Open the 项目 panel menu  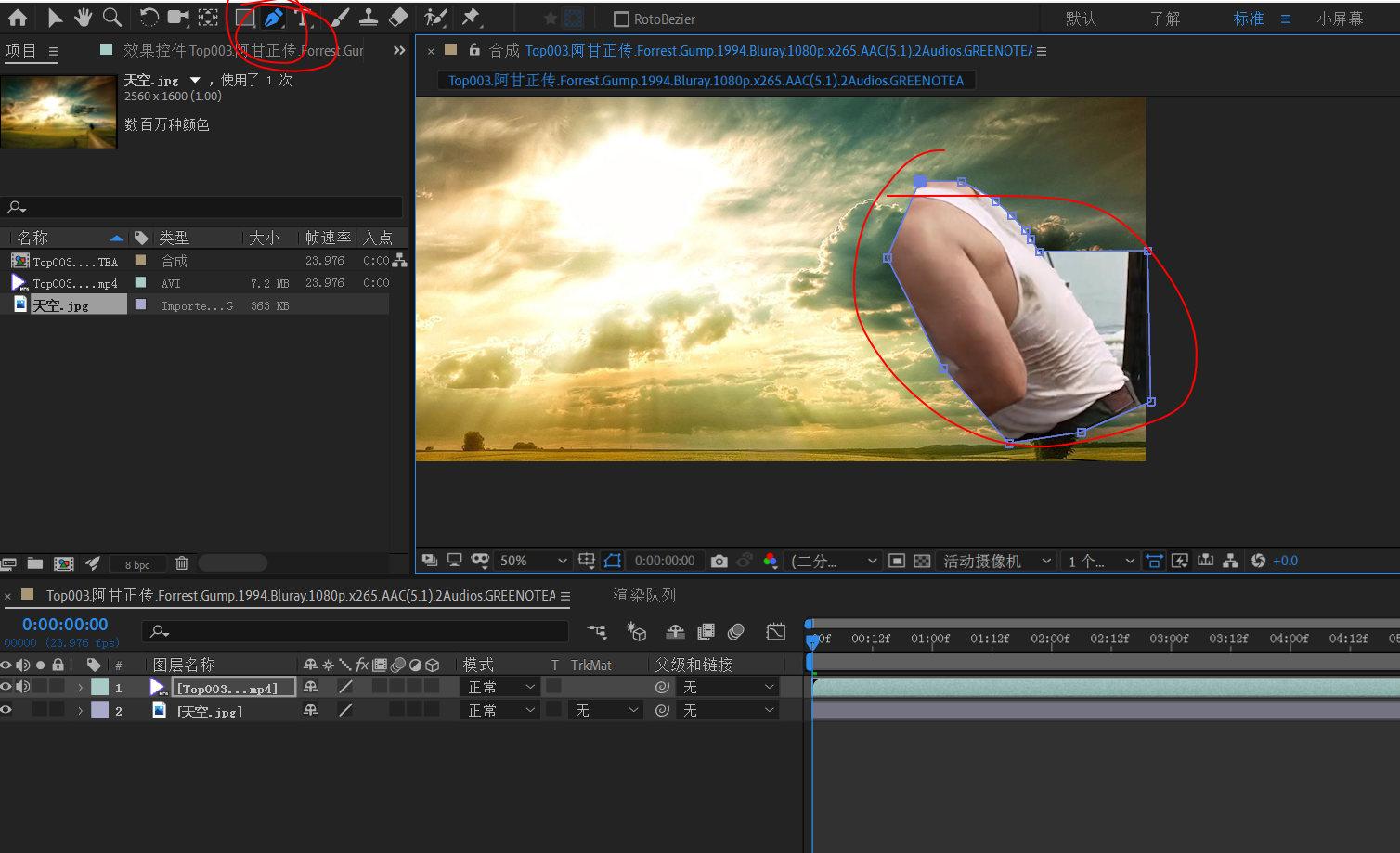click(54, 52)
